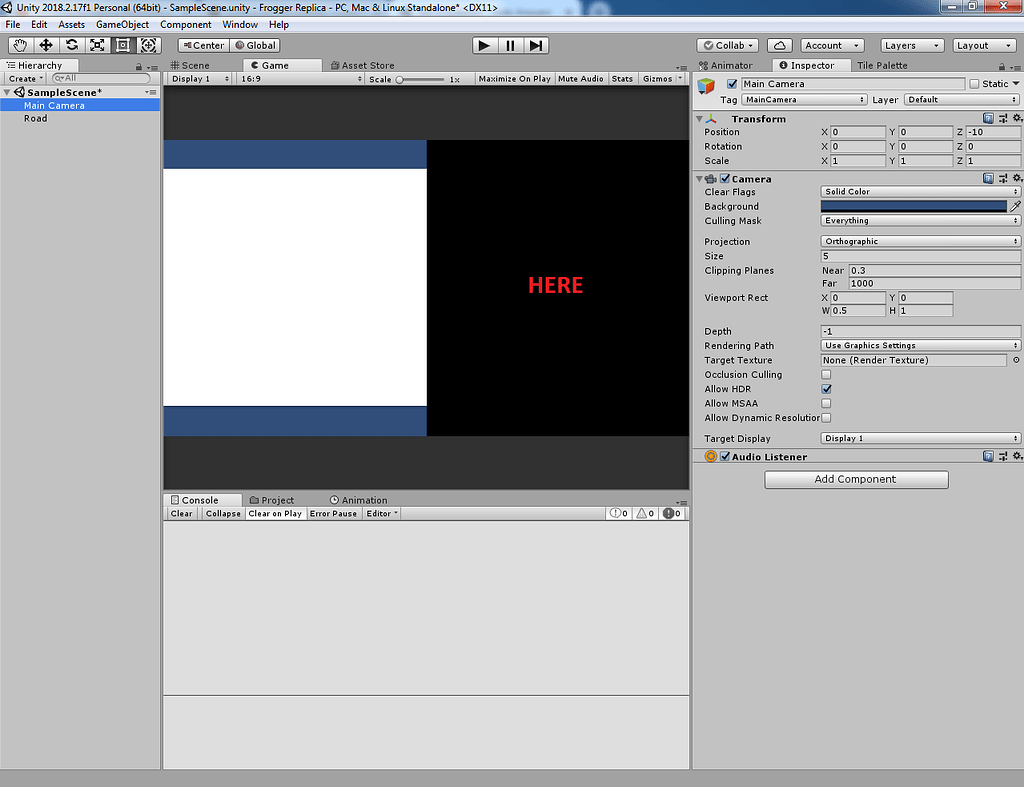Click Maximize On Play in the Game view

coord(514,78)
